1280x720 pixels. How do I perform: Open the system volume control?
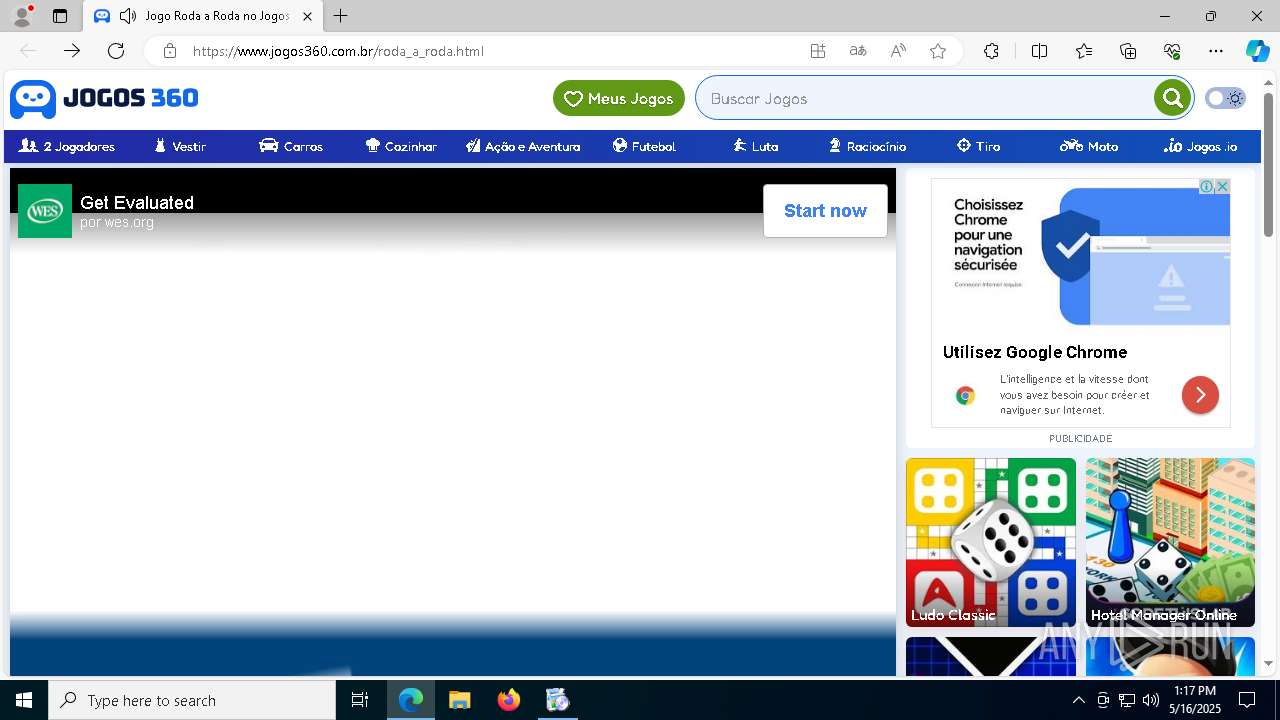tap(1151, 700)
